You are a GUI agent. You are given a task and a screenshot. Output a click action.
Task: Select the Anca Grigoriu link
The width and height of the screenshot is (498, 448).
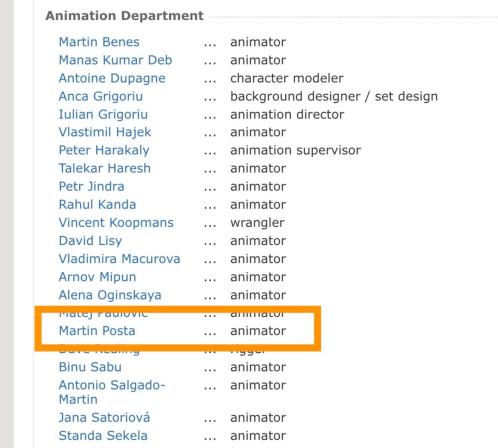point(101,96)
